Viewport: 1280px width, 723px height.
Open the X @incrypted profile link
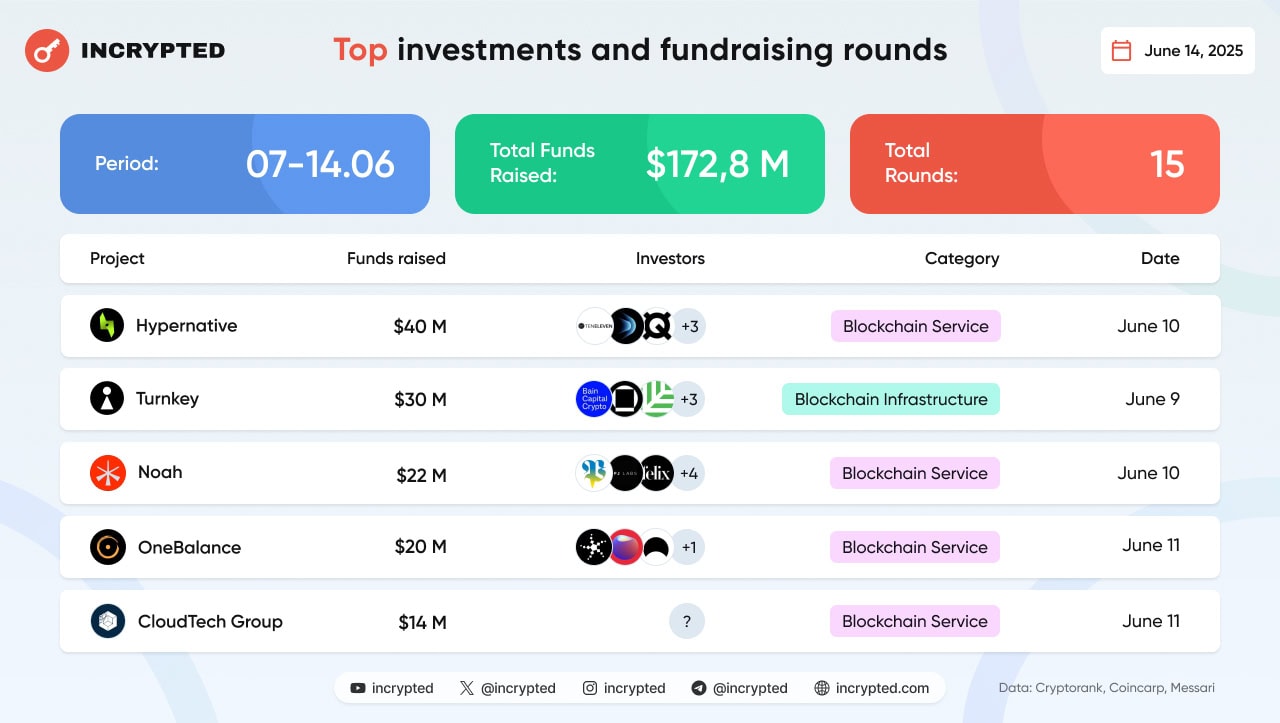point(507,688)
